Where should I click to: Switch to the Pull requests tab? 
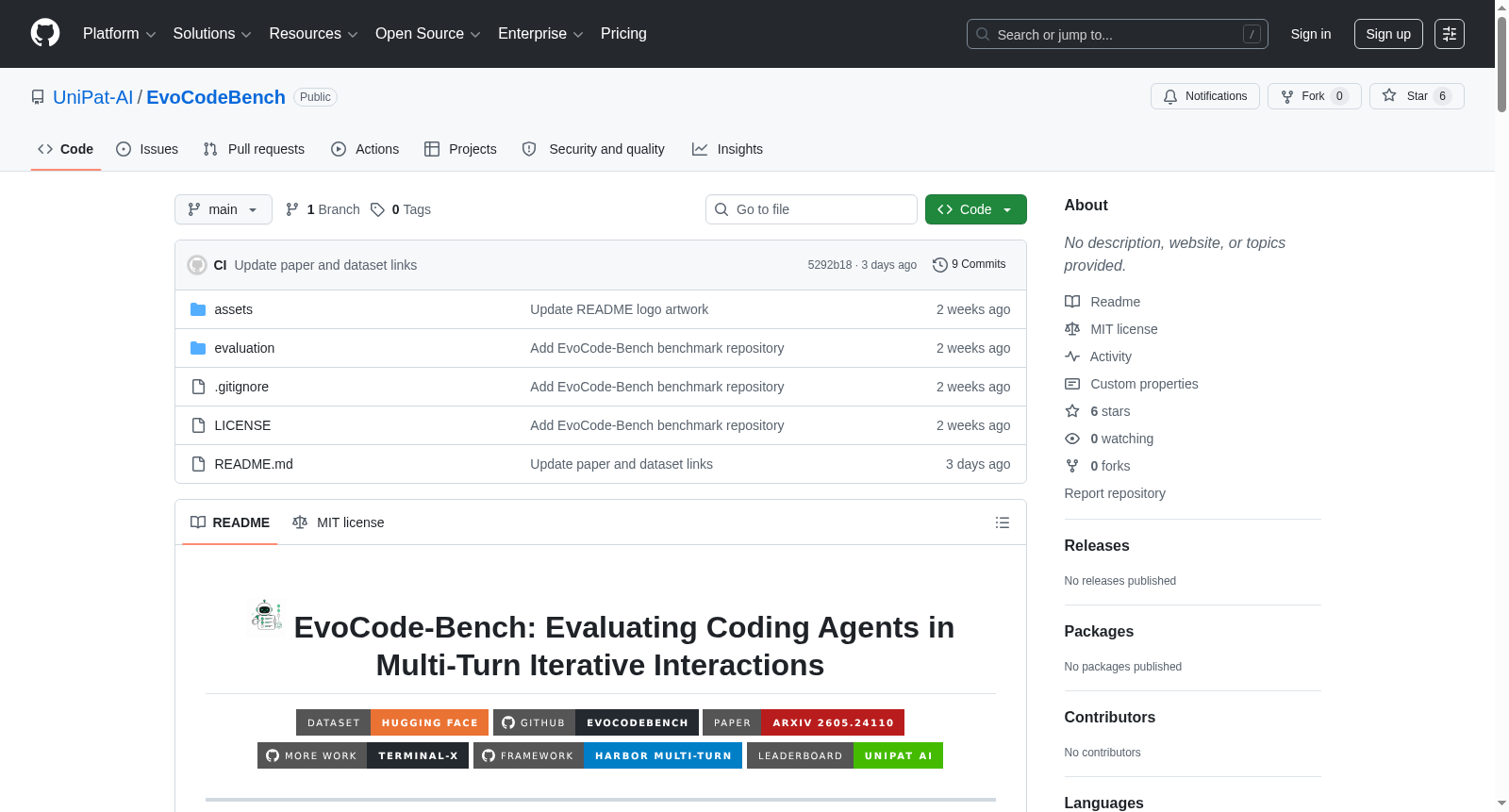coord(254,149)
